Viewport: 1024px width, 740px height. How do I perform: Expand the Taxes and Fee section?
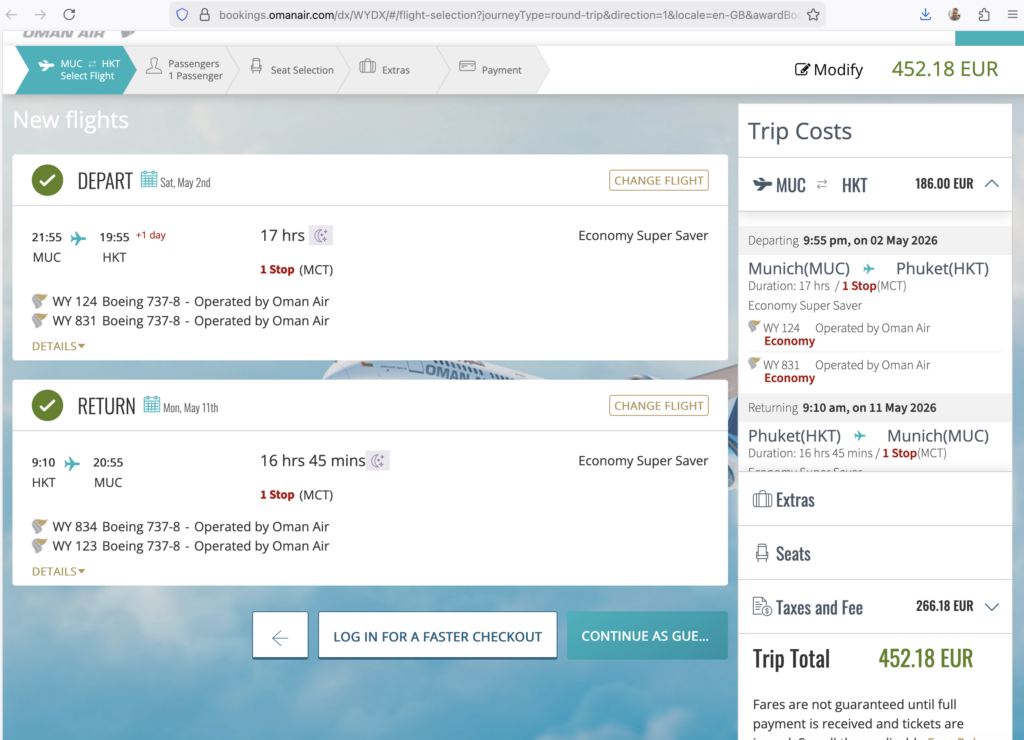[x=991, y=607]
